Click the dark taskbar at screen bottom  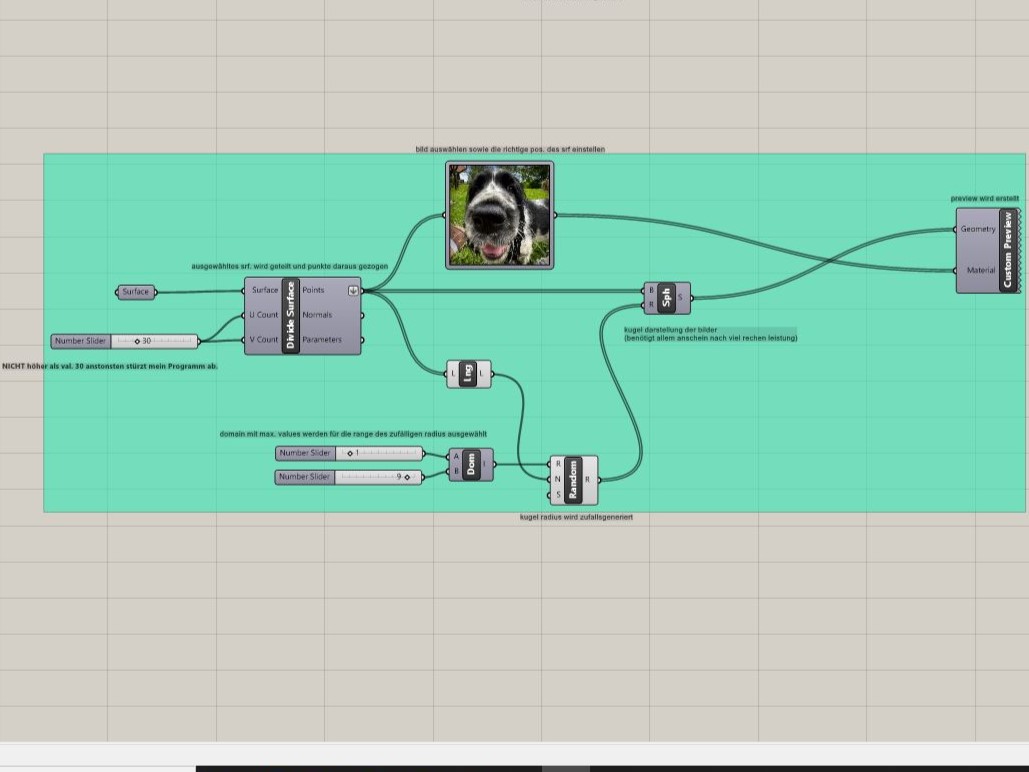600,766
